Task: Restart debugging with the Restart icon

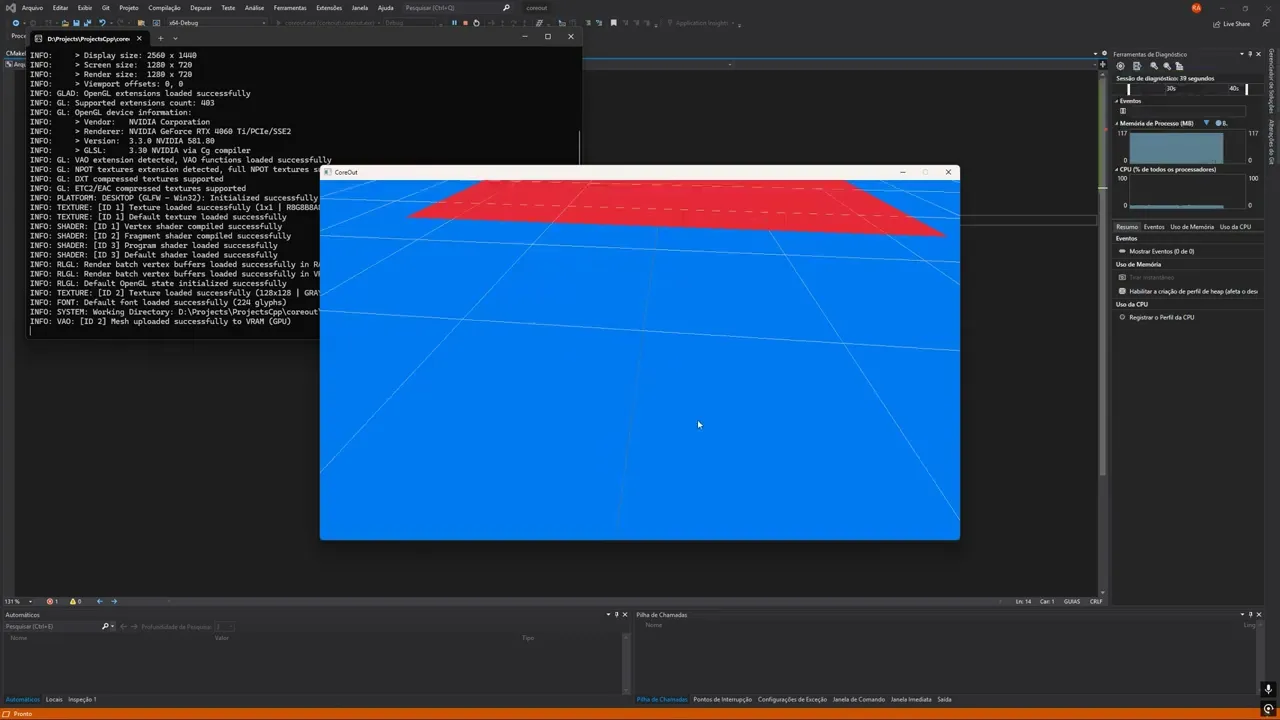Action: (476, 22)
